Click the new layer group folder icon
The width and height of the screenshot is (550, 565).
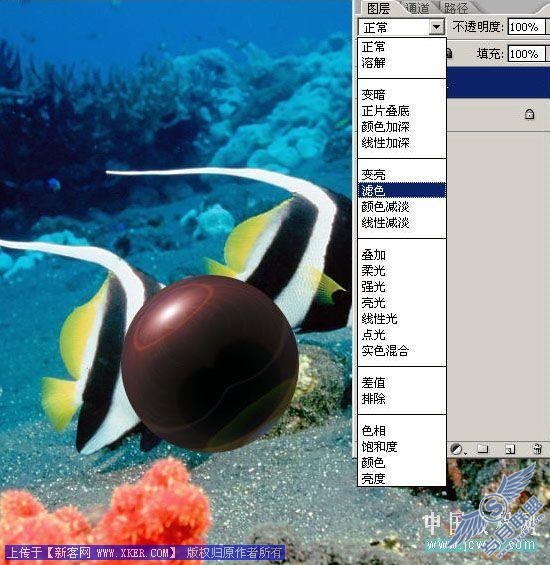[482, 449]
